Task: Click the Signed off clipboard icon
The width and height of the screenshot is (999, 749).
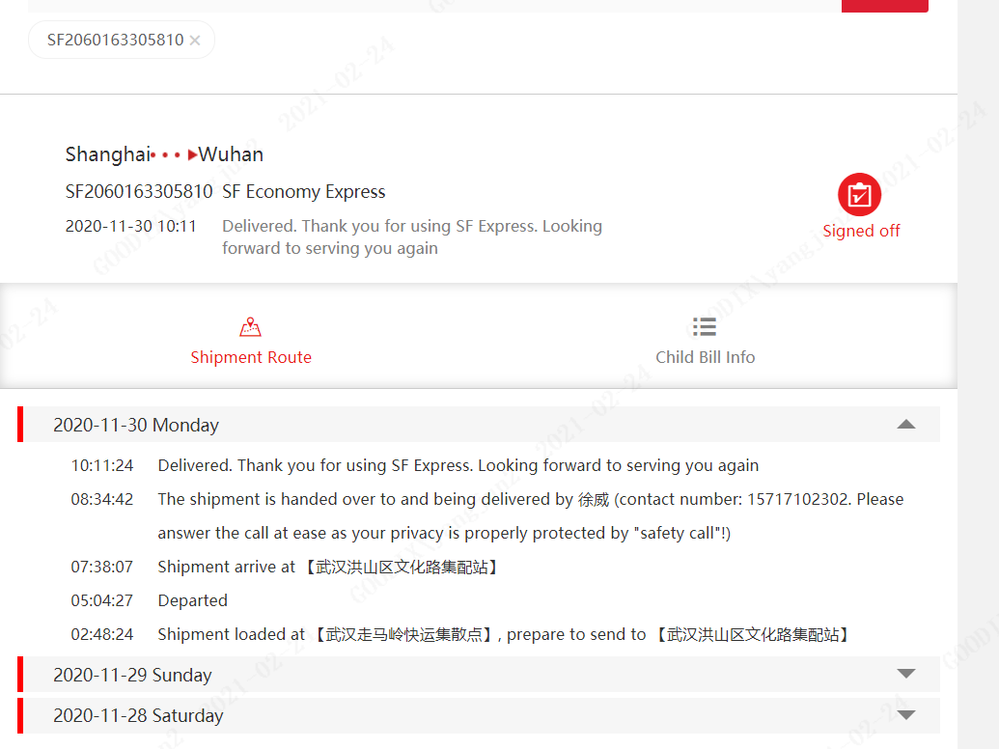Action: coord(859,194)
